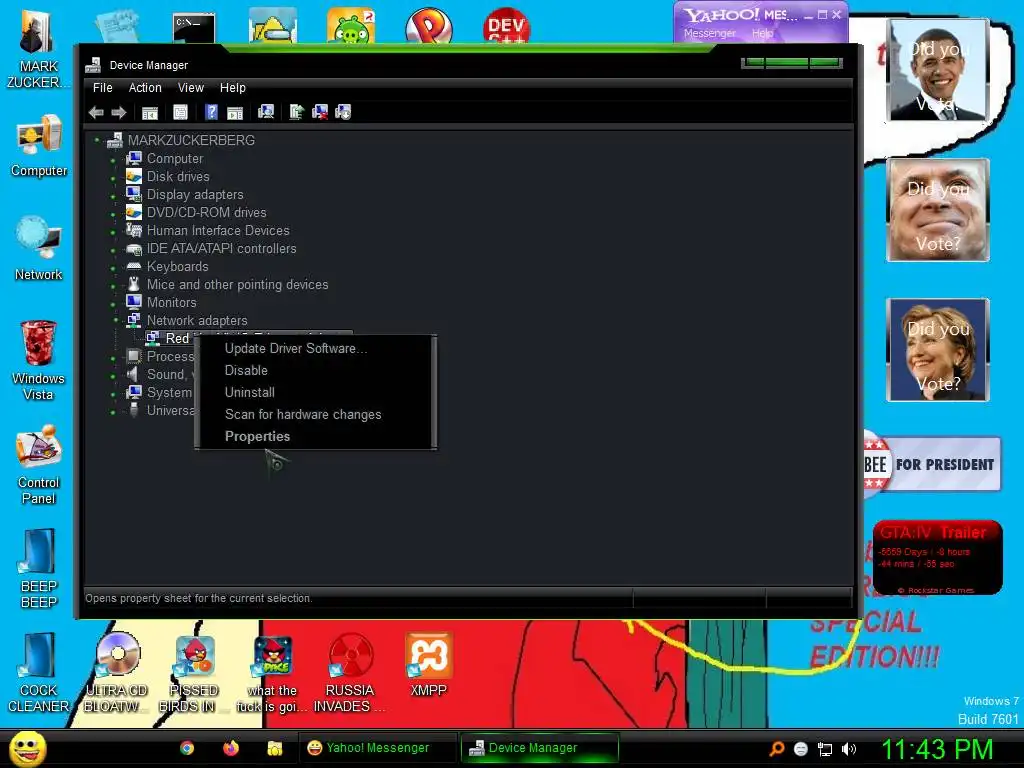
Task: Click the bottom Did you Vote thumbnail
Action: click(938, 350)
